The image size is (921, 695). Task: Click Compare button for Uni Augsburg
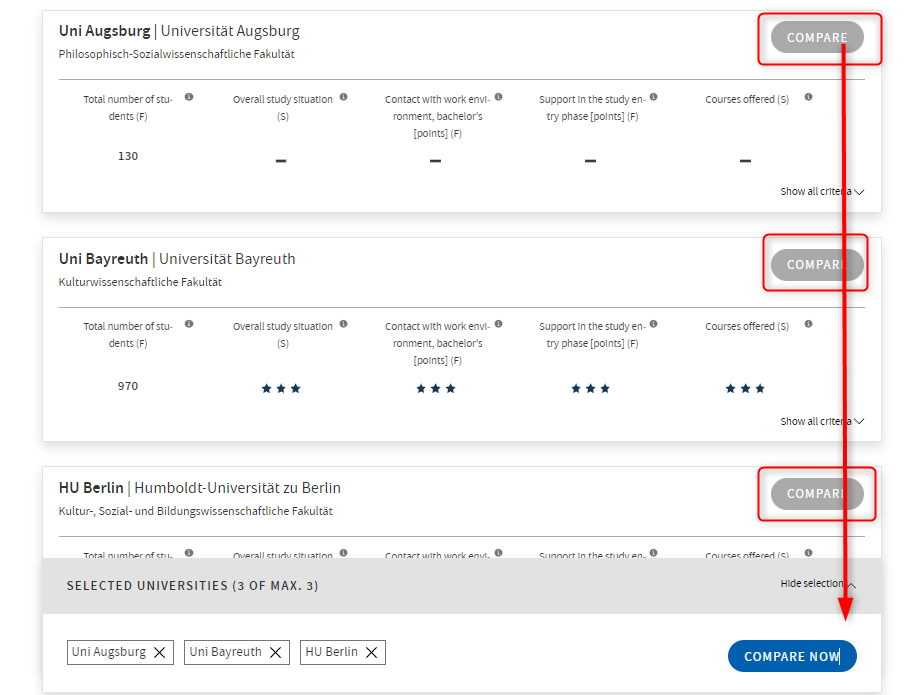pyautogui.click(x=817, y=38)
